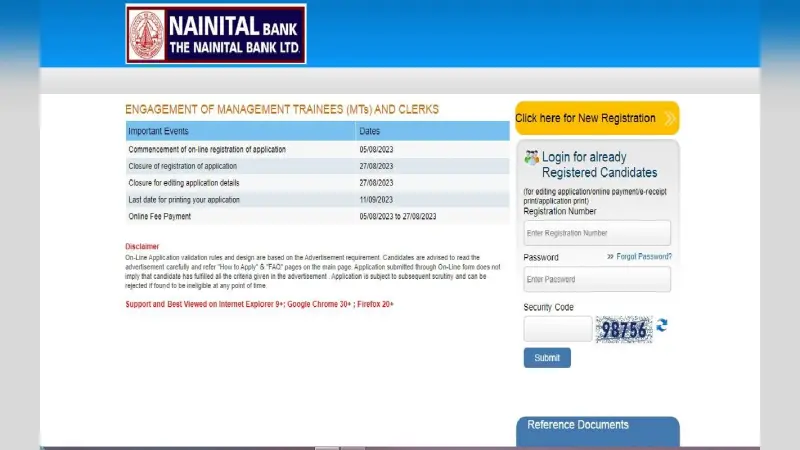Screen dimensions: 800x450
Task: Click the 'Engagement of Management Trainees' heading
Action: coord(282,110)
